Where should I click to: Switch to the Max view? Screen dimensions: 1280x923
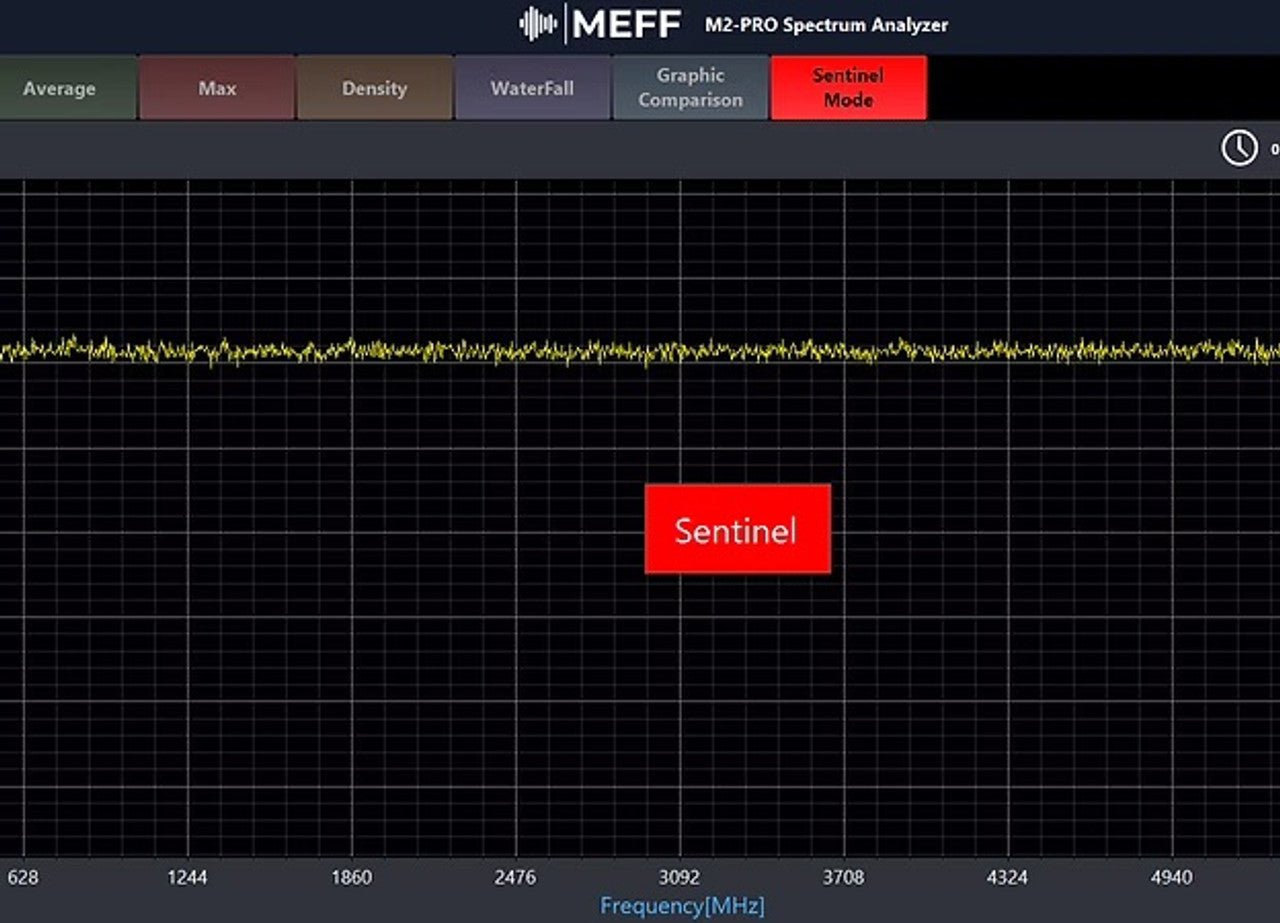(216, 87)
